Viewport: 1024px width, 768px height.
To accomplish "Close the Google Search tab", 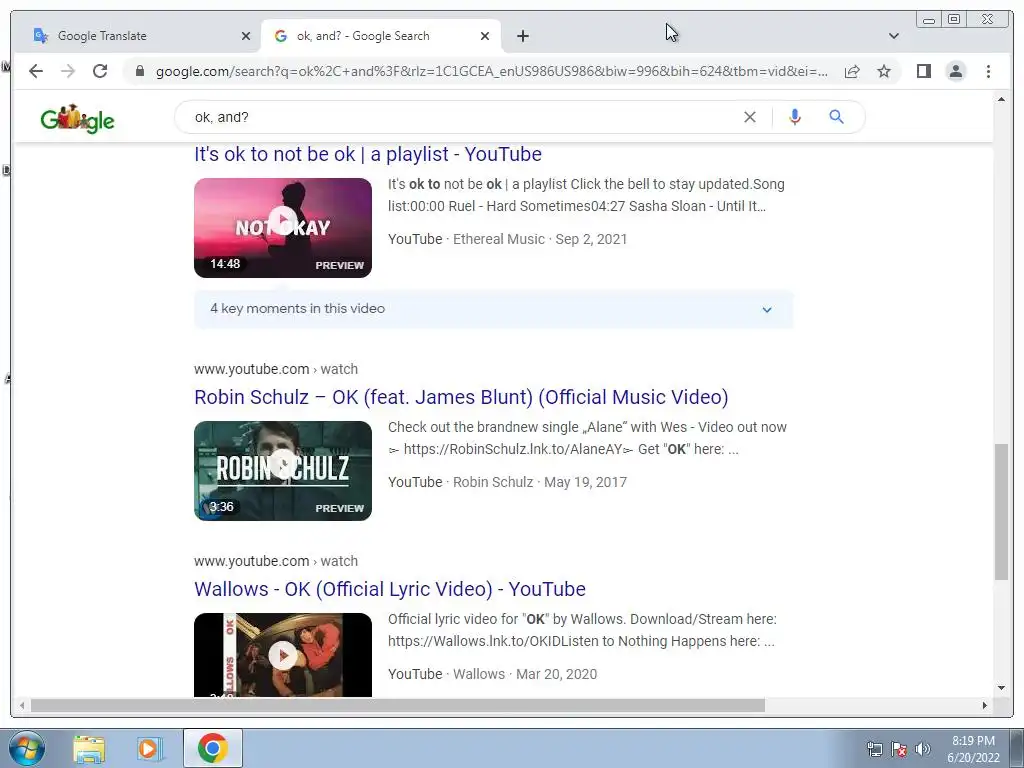I will 485,36.
